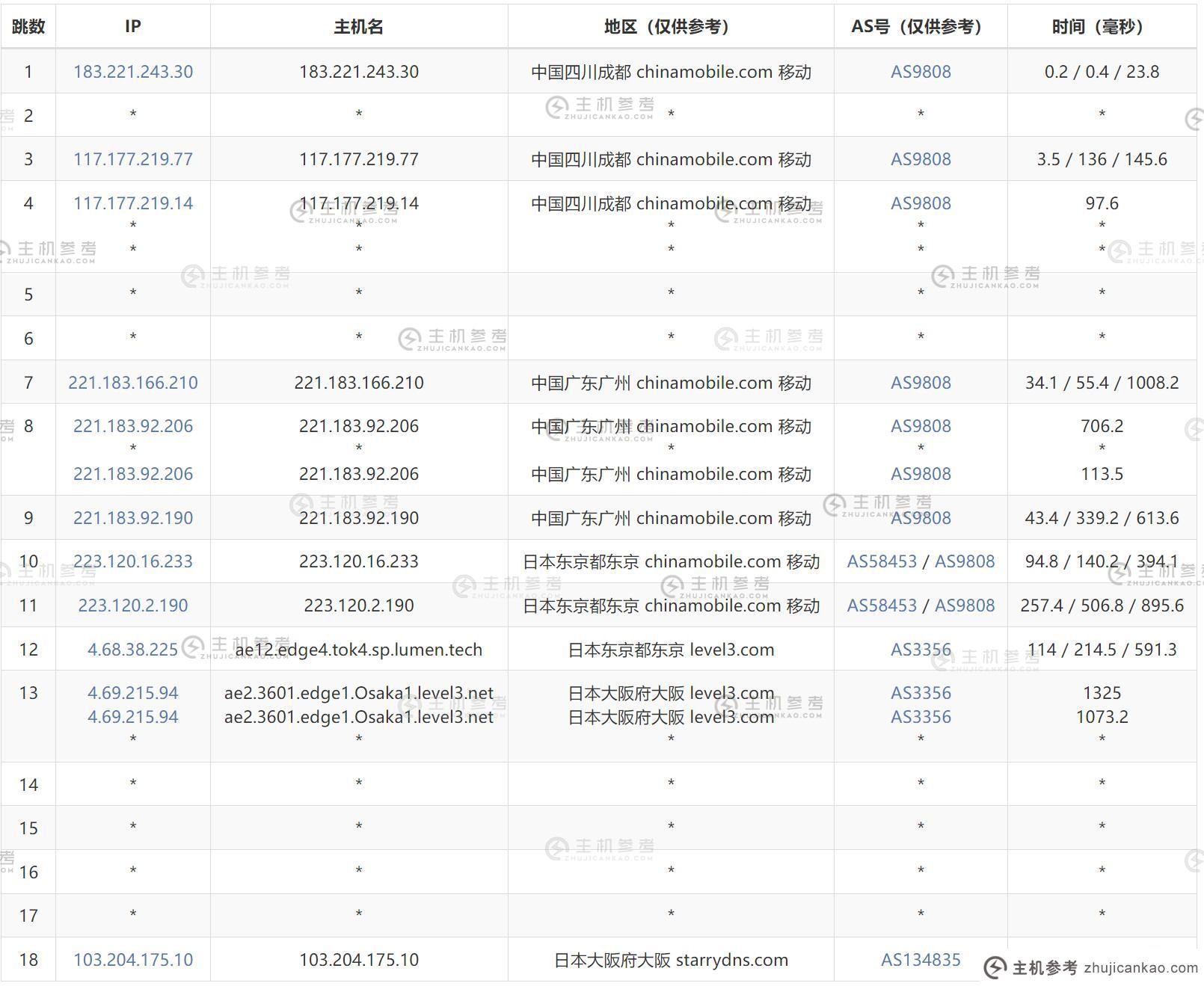This screenshot has height=986, width=1204.
Task: Click the 跳数 column header
Action: tap(28, 27)
